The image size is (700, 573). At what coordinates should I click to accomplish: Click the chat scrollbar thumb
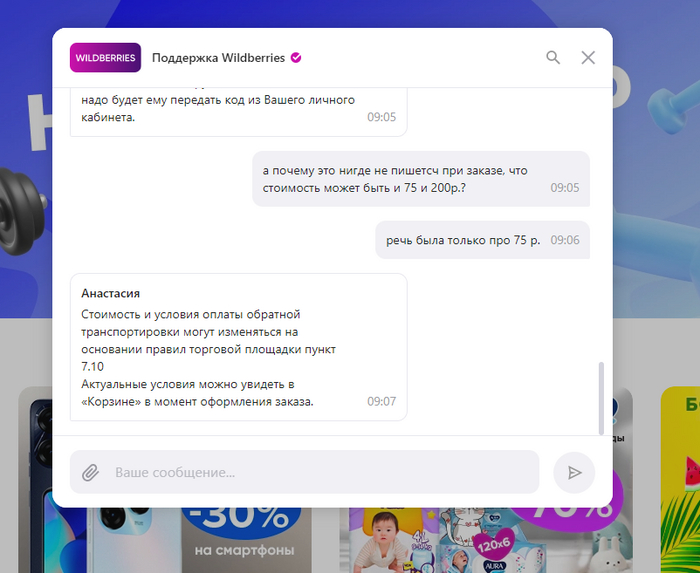point(601,398)
